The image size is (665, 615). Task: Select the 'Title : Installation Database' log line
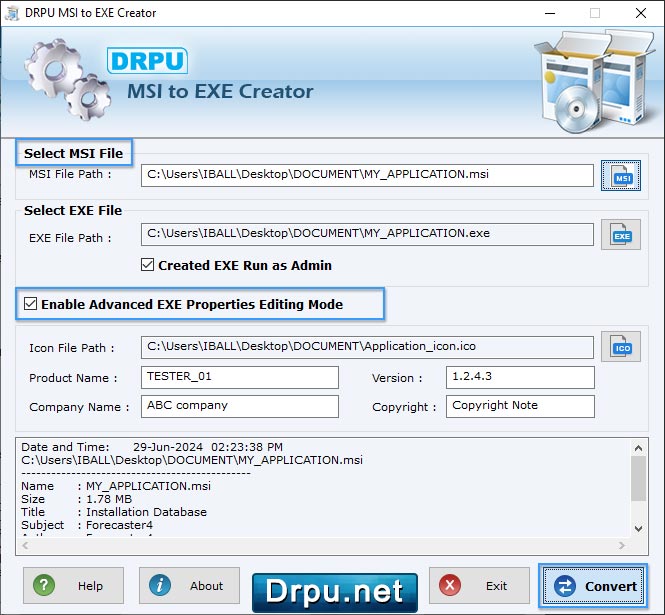click(114, 512)
